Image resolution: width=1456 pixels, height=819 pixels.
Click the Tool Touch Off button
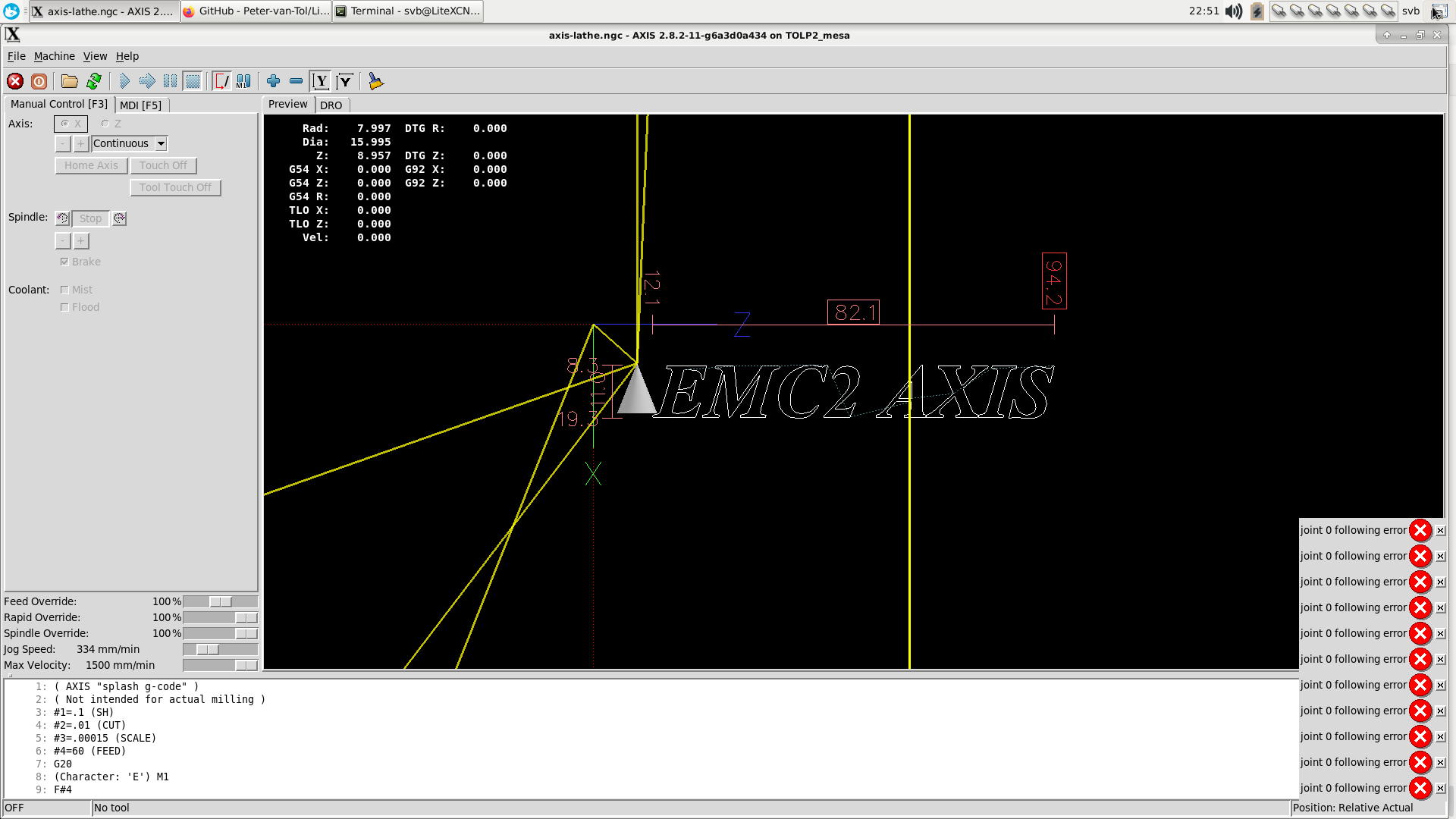click(x=175, y=187)
